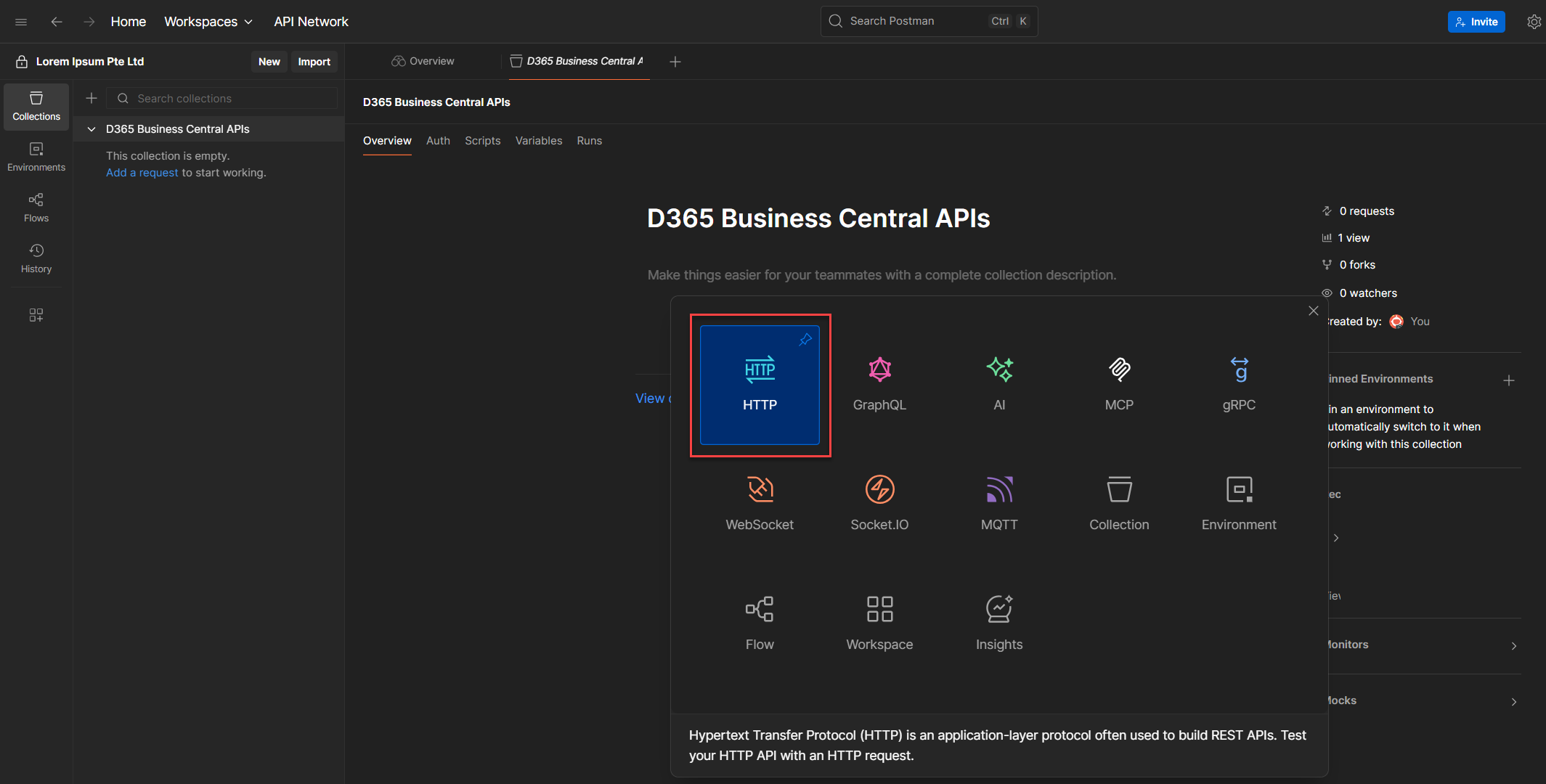
Task: Toggle the pin on the HTTP tile
Action: (x=805, y=340)
